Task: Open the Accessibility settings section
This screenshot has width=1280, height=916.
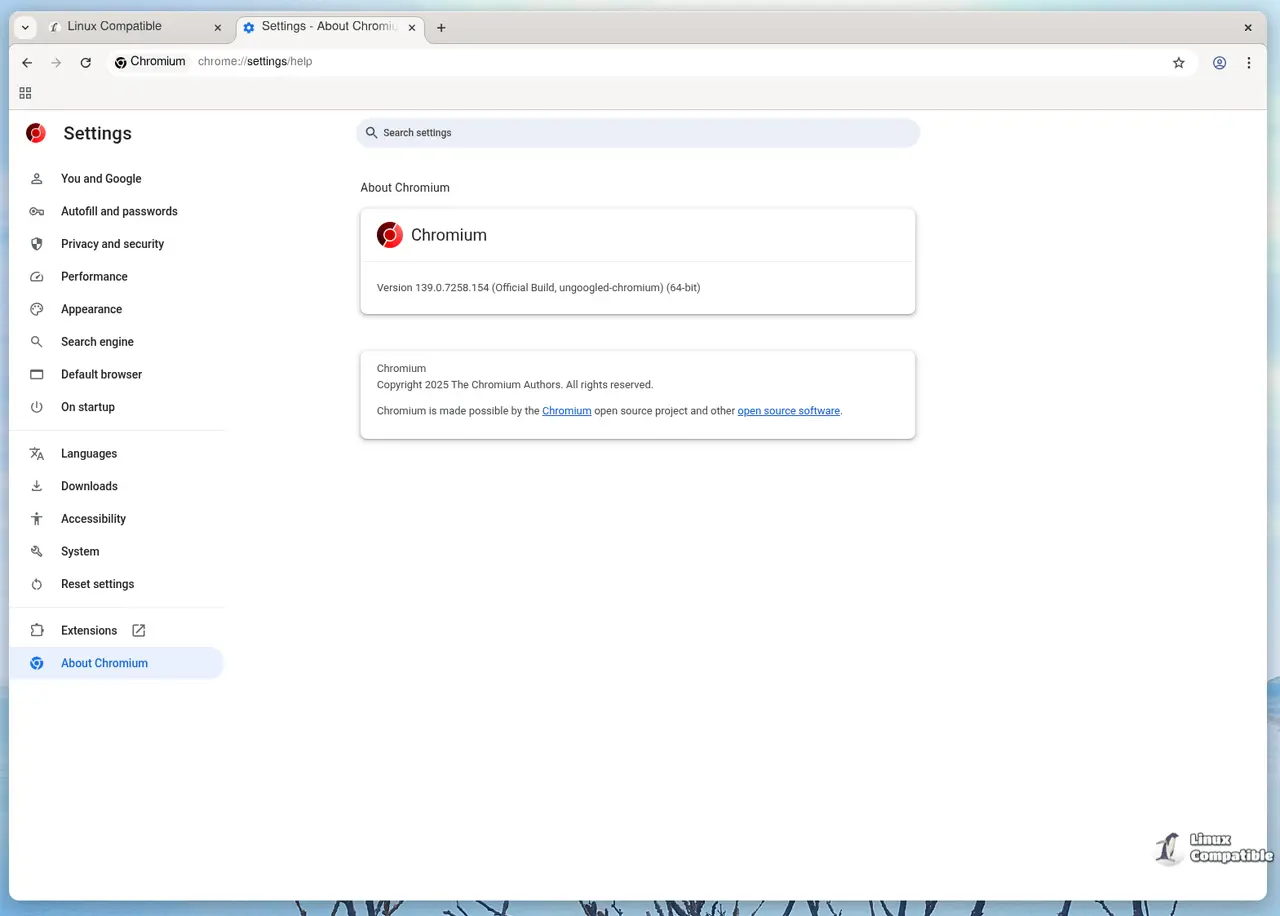Action: pos(93,518)
